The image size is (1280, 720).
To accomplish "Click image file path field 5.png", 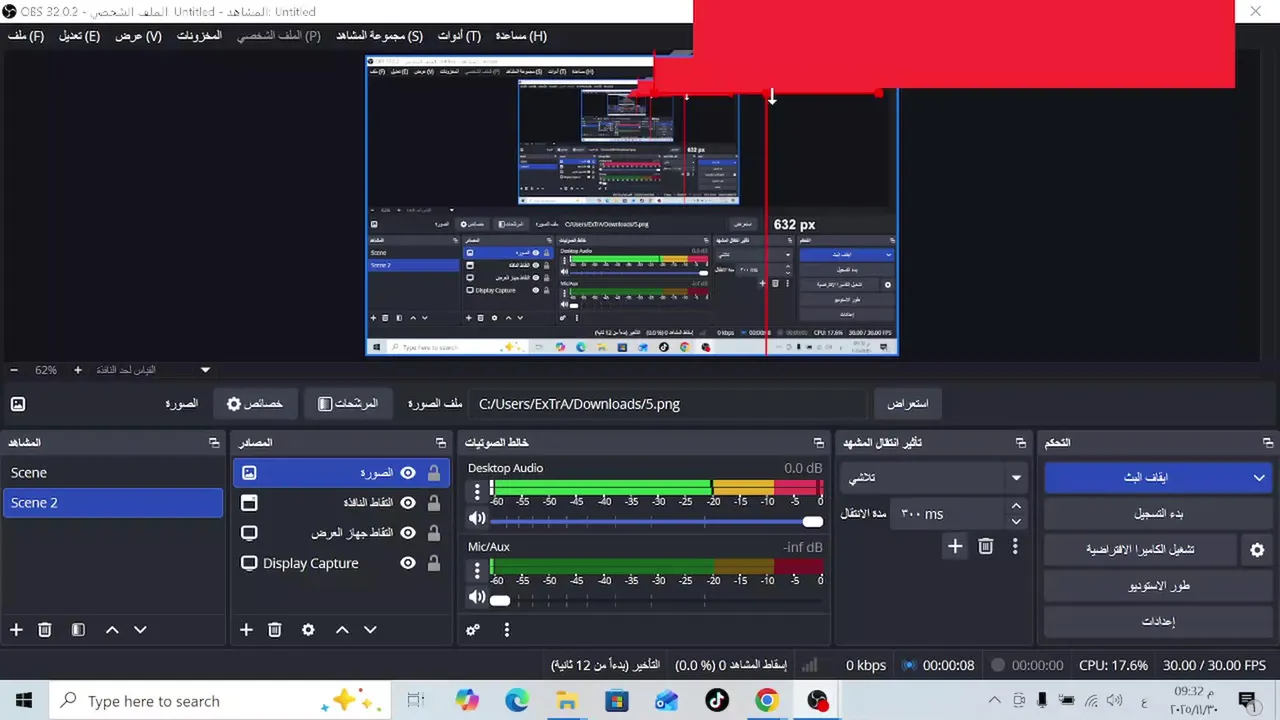I will tap(668, 404).
